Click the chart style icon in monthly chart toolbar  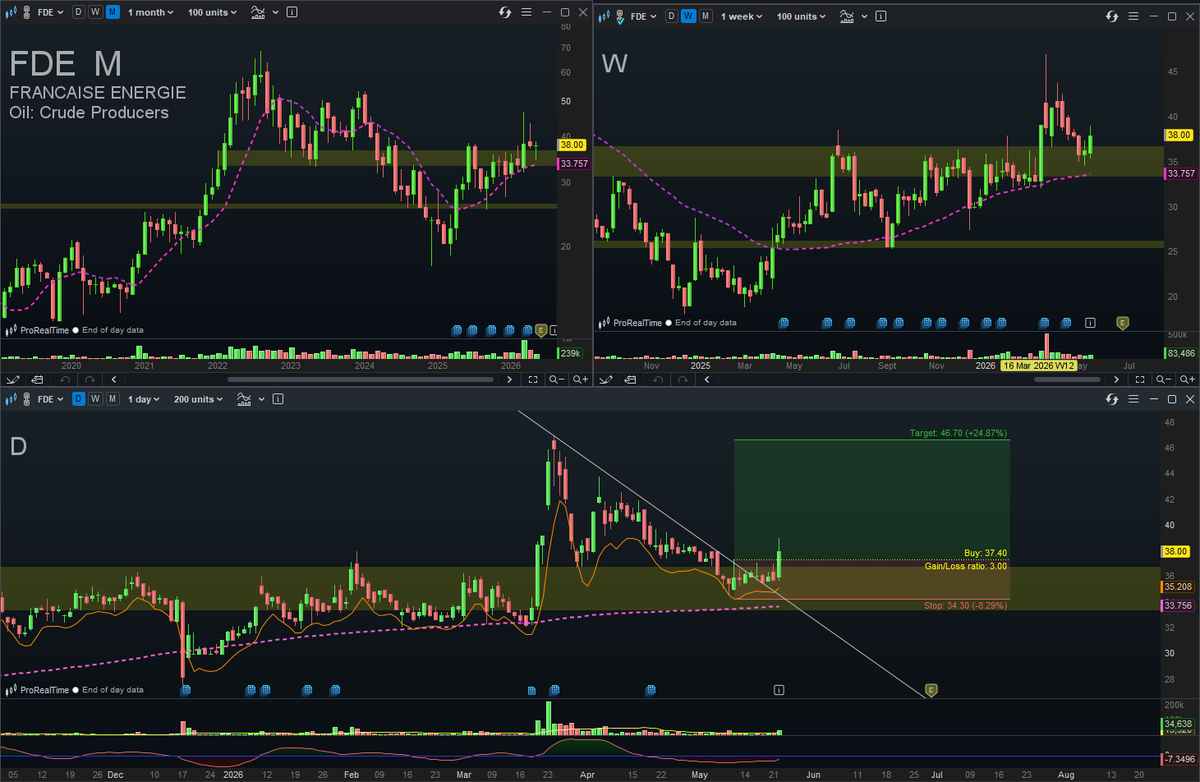[9, 14]
